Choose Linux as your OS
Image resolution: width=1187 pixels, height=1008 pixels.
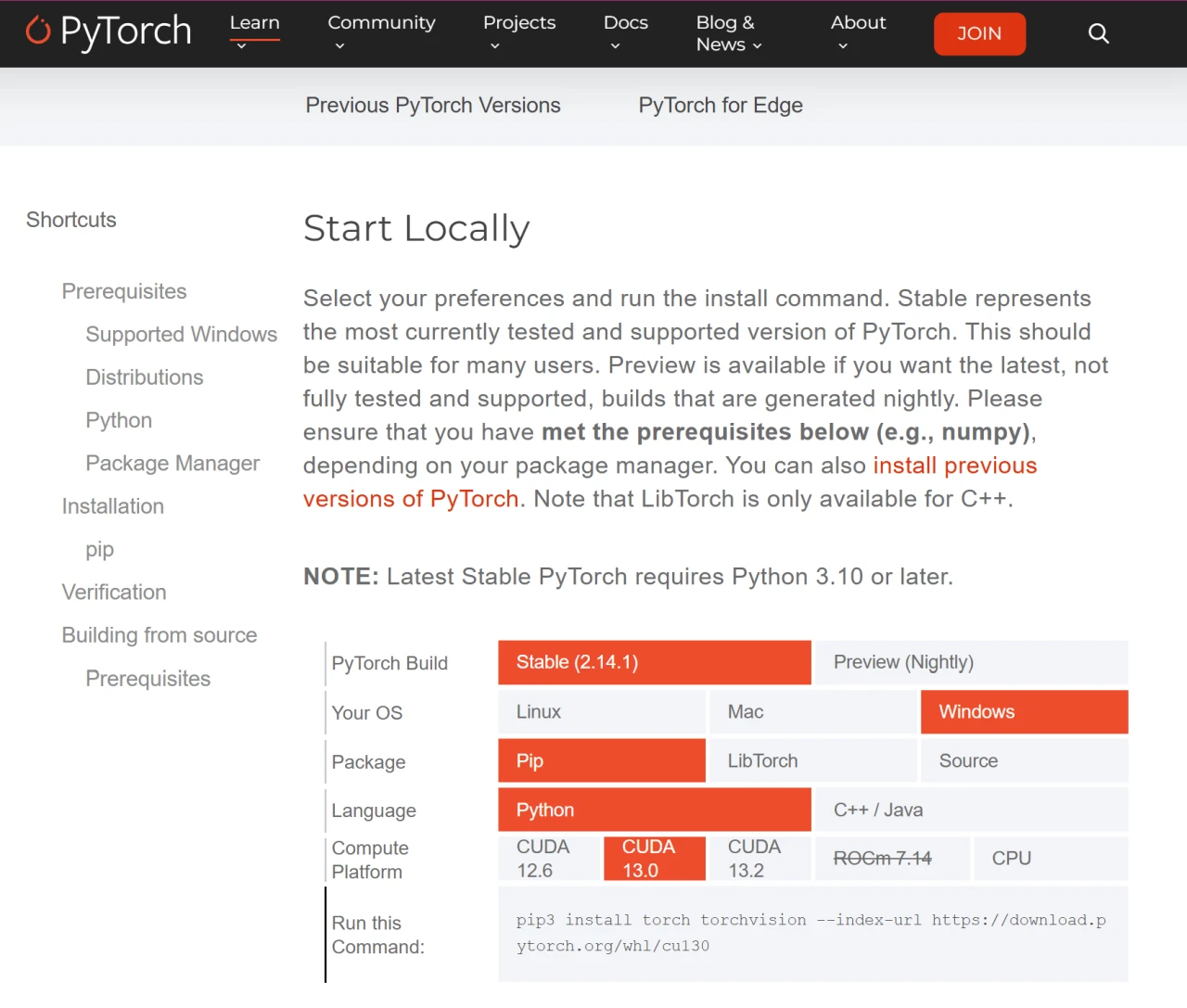pos(602,711)
